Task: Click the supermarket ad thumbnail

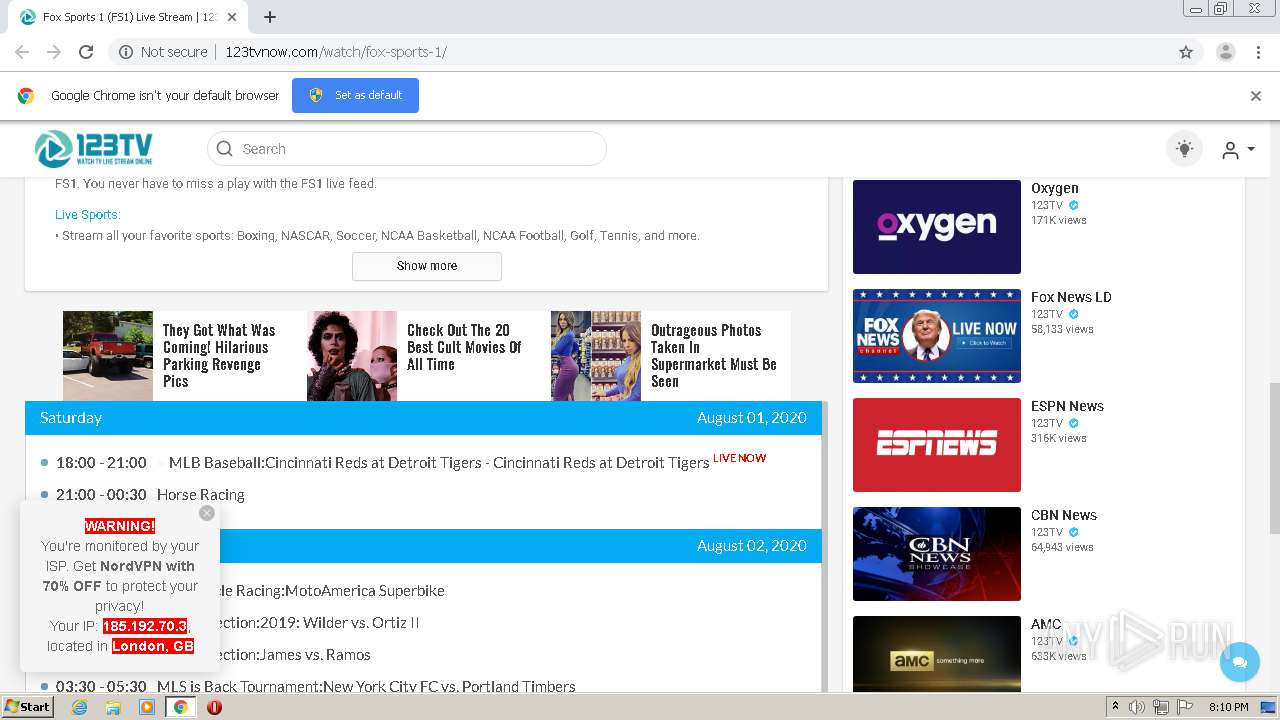Action: (x=596, y=356)
